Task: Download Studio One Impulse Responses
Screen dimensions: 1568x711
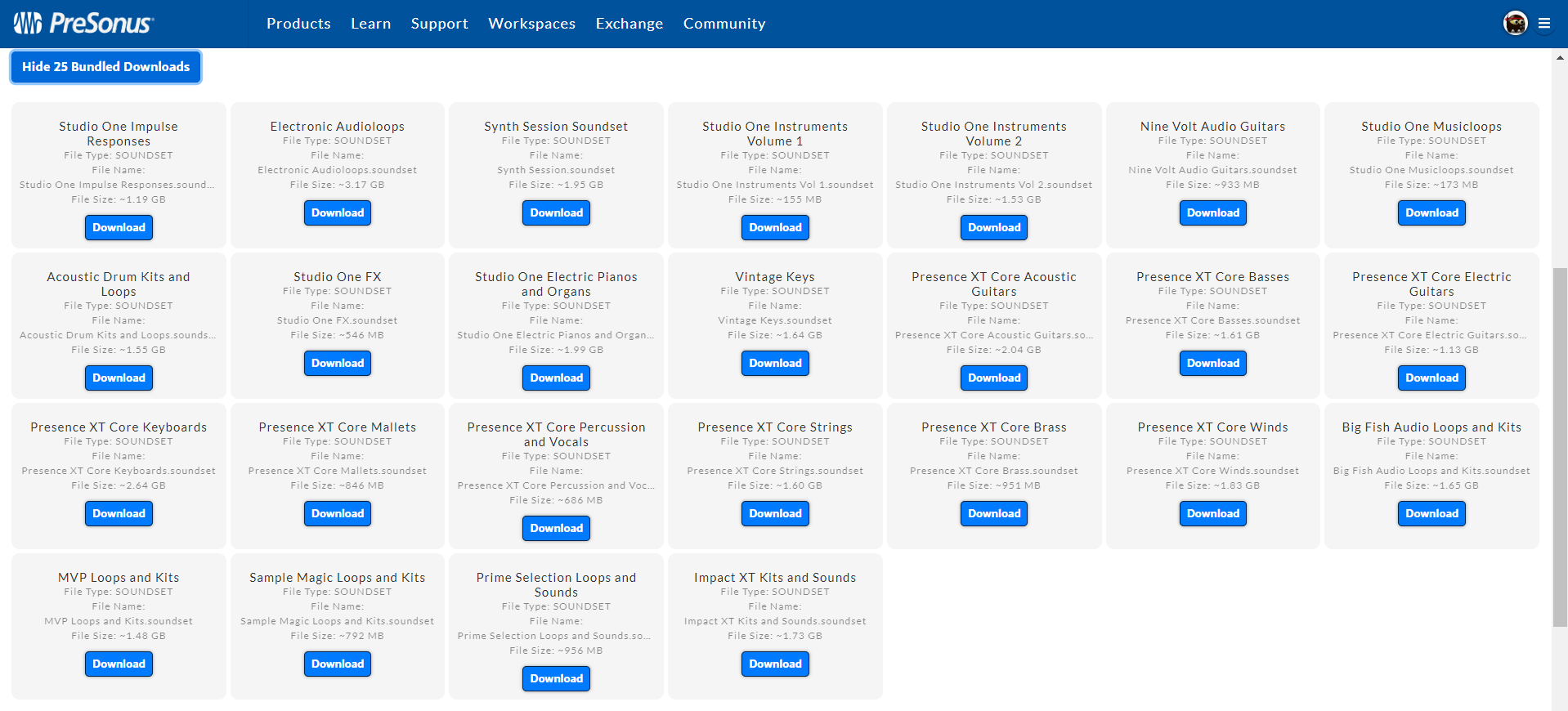Action: [x=119, y=227]
